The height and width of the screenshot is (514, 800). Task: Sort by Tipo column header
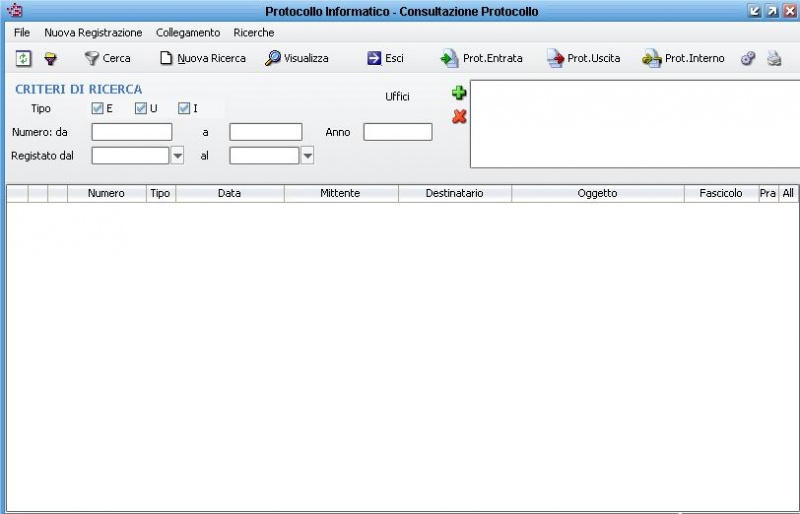point(160,193)
